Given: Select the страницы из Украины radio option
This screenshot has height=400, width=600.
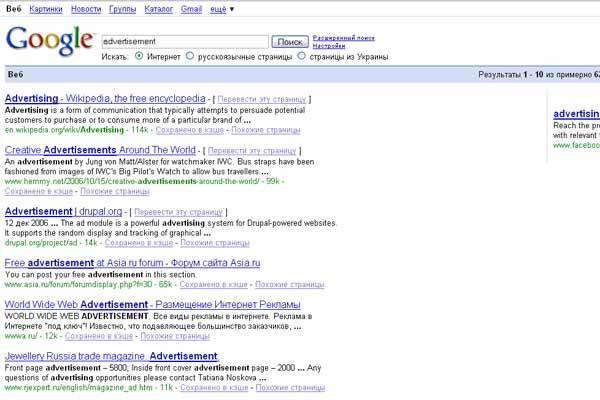Looking at the screenshot, I should (x=302, y=56).
